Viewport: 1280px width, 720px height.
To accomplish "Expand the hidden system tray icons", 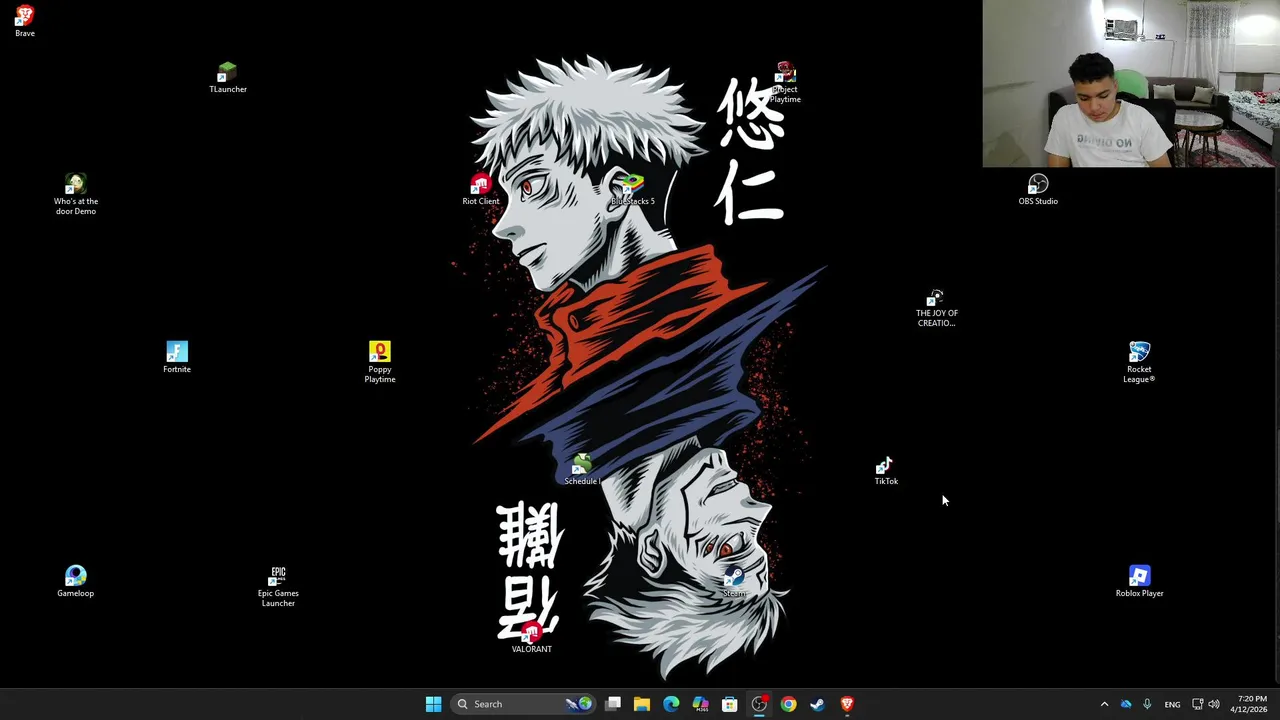I will click(x=1104, y=704).
